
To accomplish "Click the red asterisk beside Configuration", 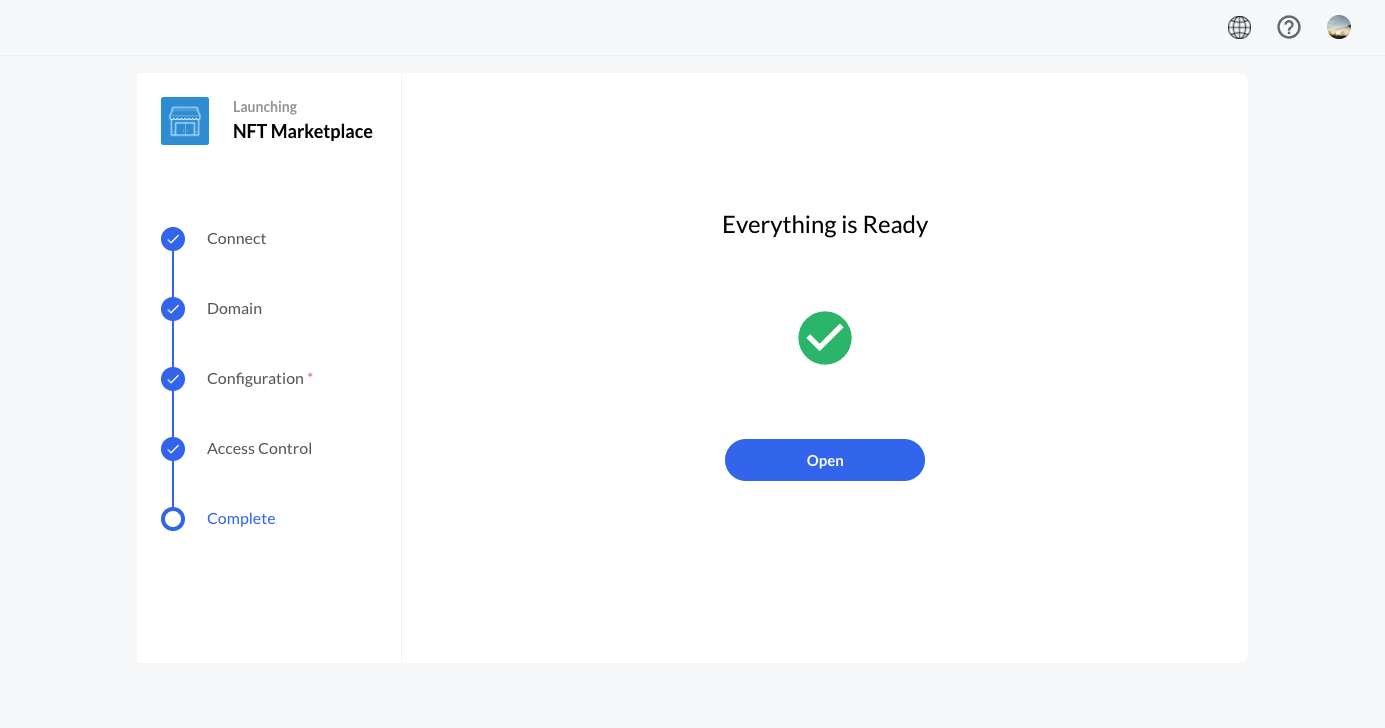I will (310, 376).
